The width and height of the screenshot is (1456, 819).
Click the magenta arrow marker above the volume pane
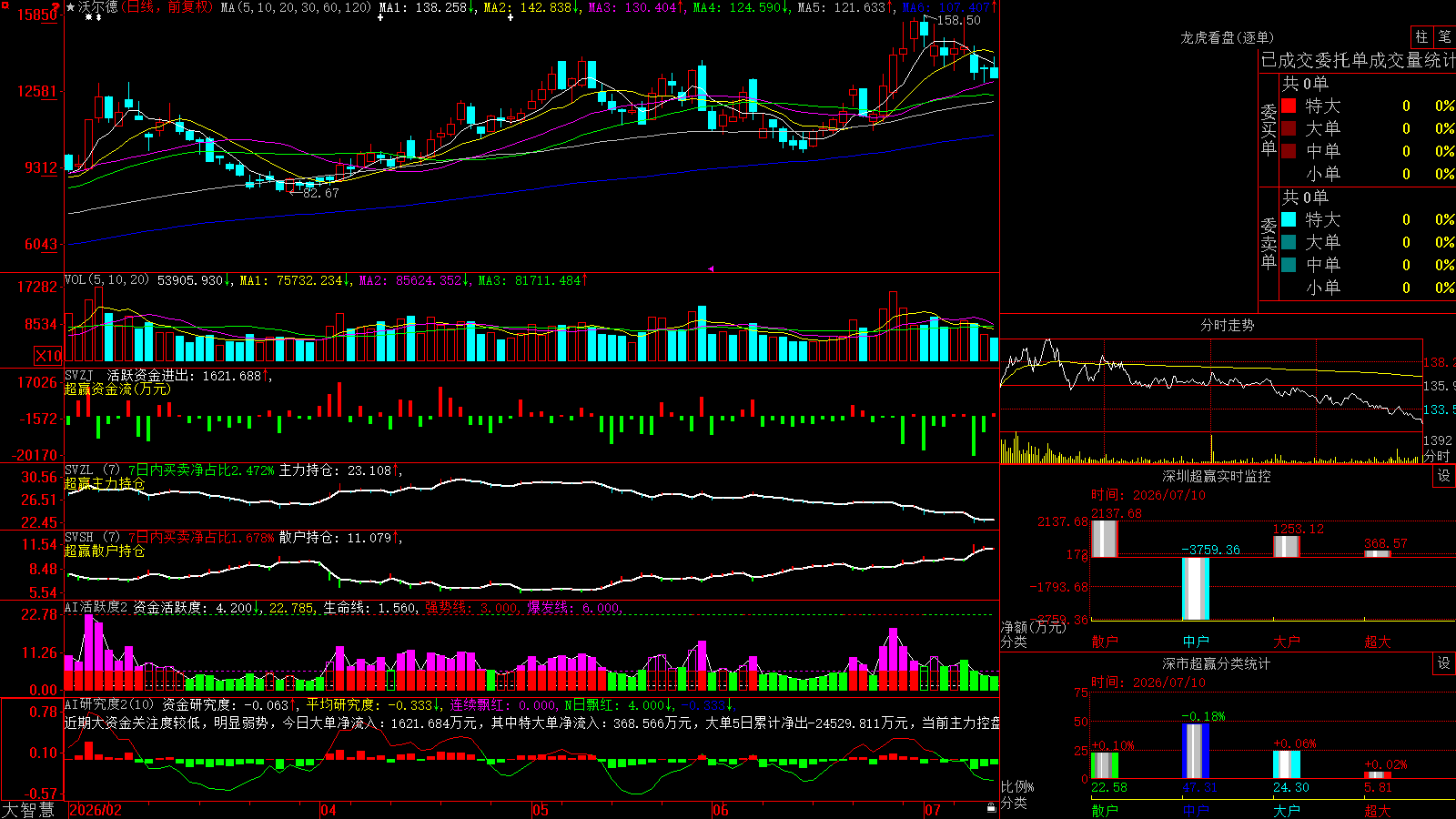[x=711, y=268]
